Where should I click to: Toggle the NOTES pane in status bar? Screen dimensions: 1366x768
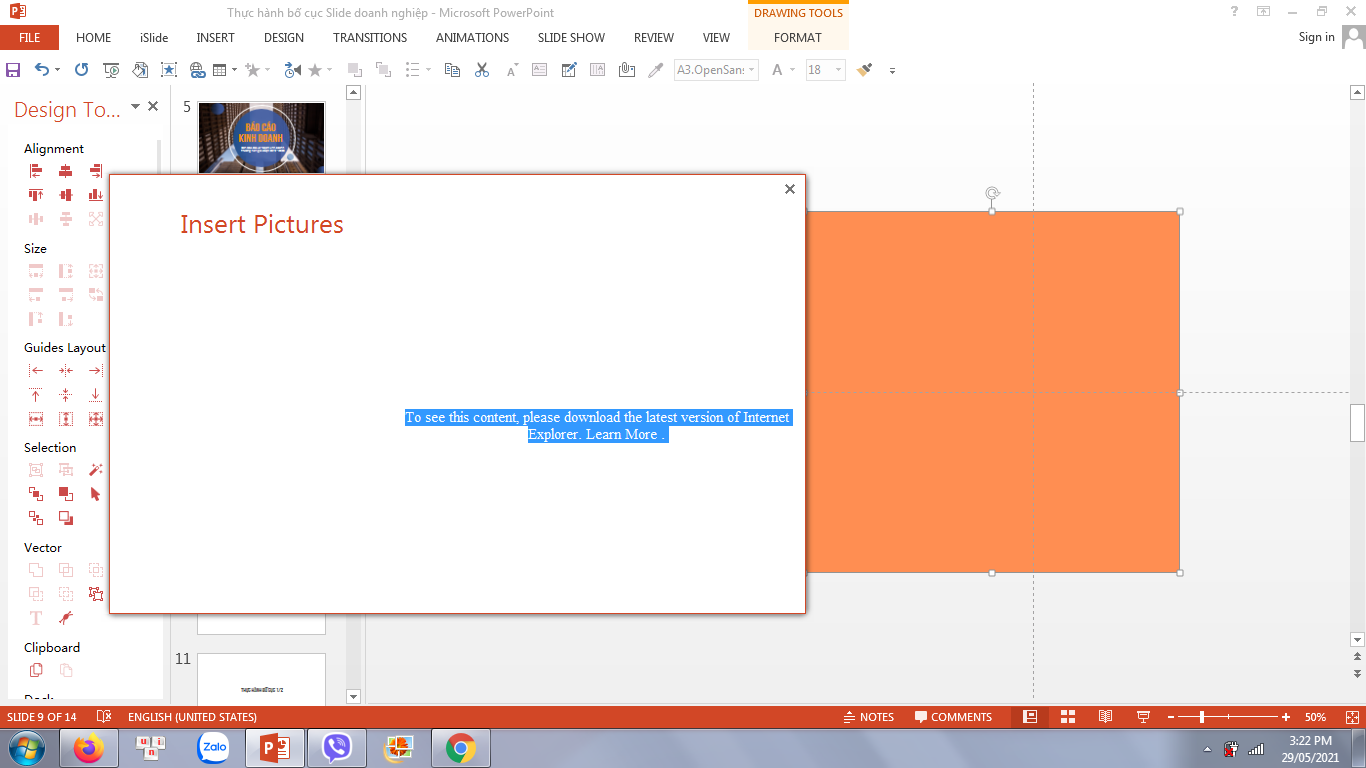[868, 717]
